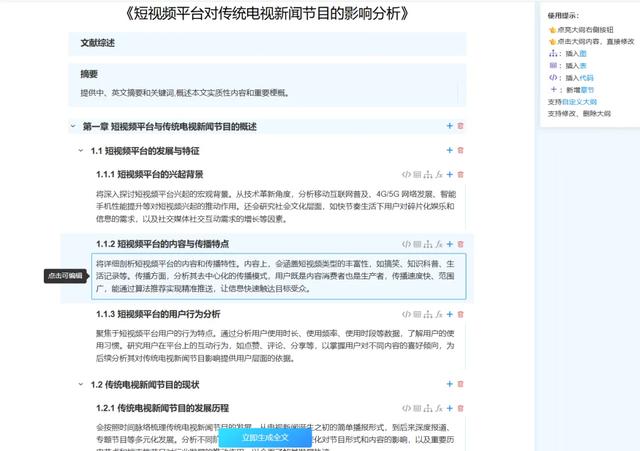Insert formula into section 1.2.1 传统电视新闻节目的发展历程
This screenshot has width=640, height=451.
(439, 408)
